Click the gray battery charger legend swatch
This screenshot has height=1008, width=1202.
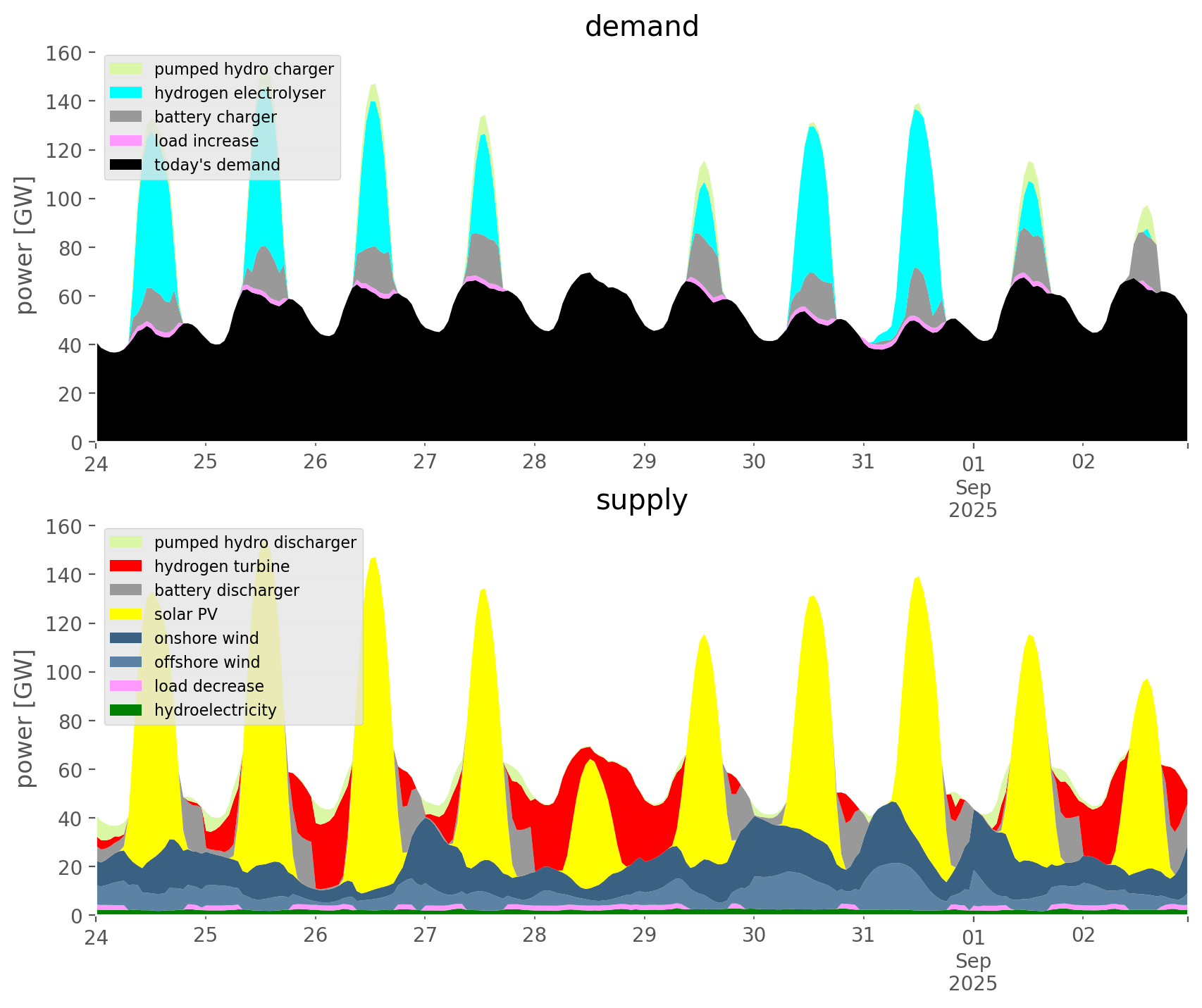click(x=126, y=117)
